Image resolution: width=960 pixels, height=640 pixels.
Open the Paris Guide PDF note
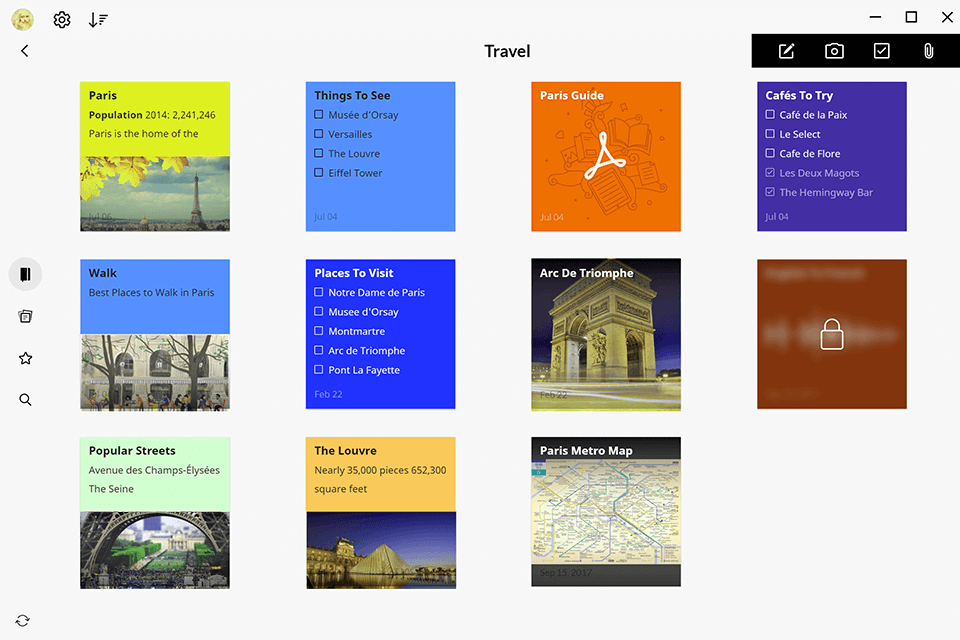tap(606, 157)
